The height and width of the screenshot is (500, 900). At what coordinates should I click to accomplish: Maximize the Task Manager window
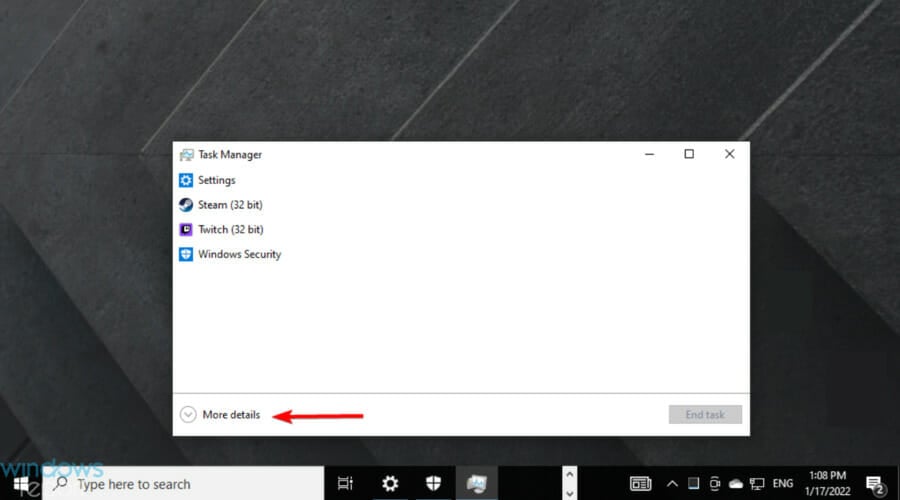(689, 154)
